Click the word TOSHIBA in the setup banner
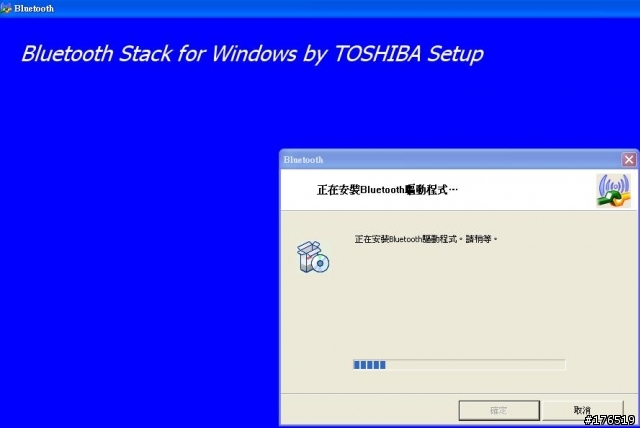 click(377, 54)
